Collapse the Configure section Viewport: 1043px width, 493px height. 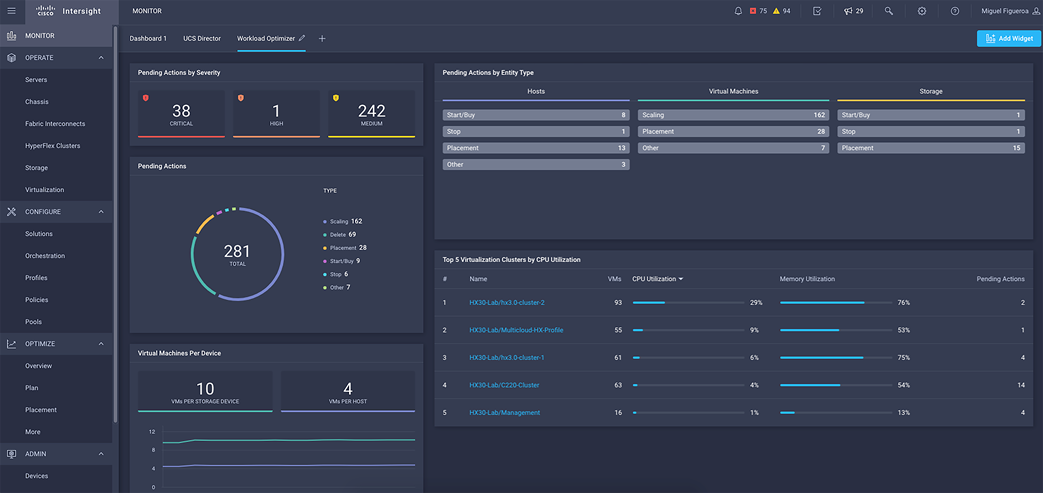[101, 212]
